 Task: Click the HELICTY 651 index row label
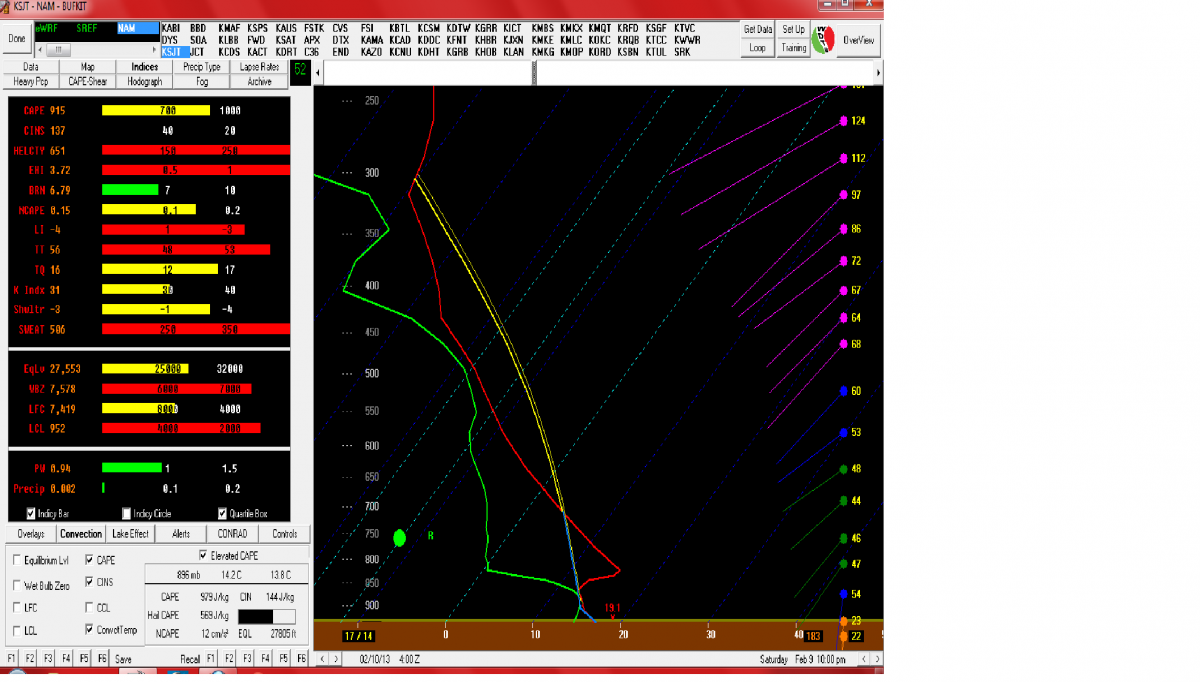point(40,151)
